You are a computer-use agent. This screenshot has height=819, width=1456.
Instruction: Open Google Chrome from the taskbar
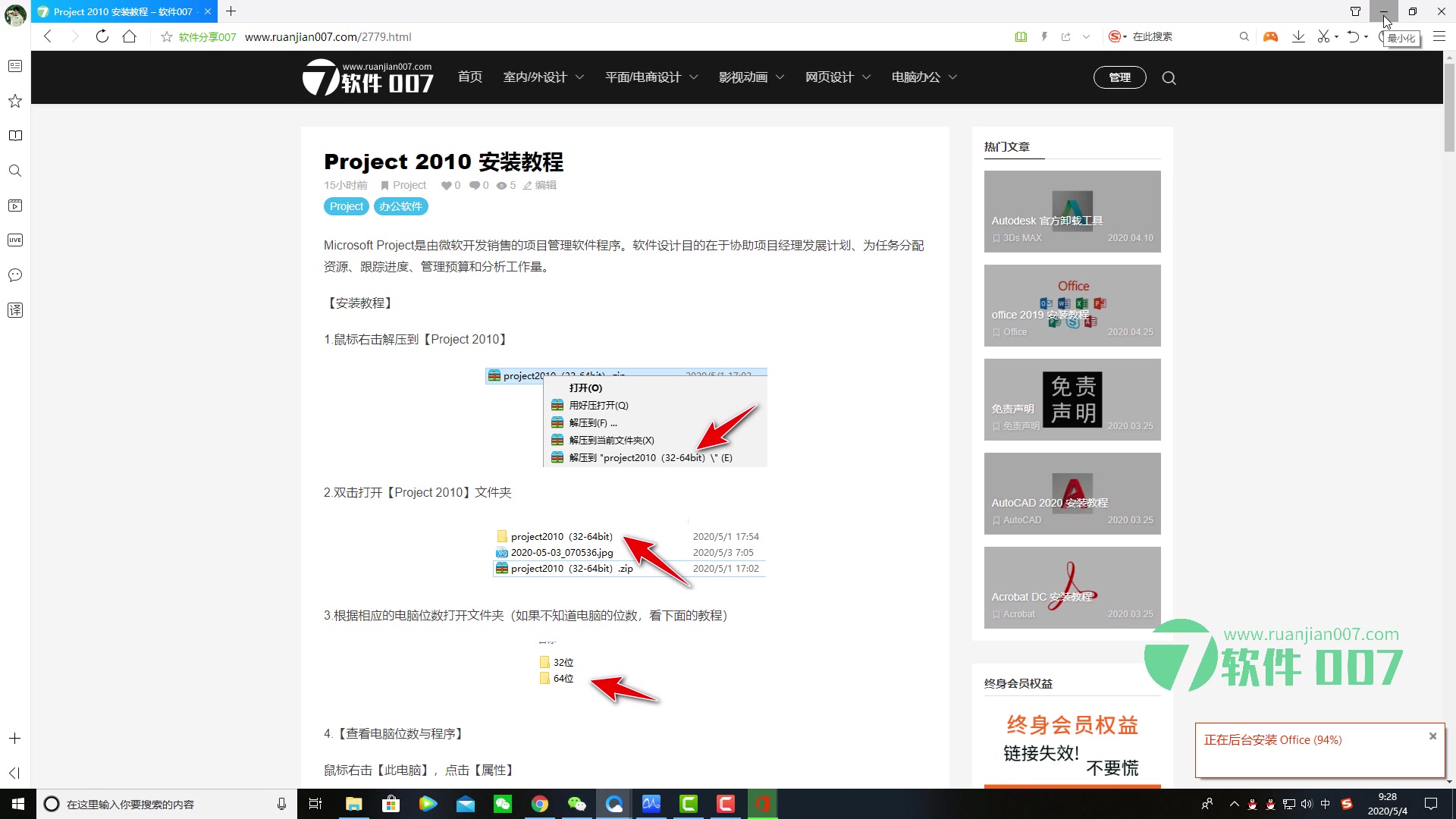(x=539, y=804)
